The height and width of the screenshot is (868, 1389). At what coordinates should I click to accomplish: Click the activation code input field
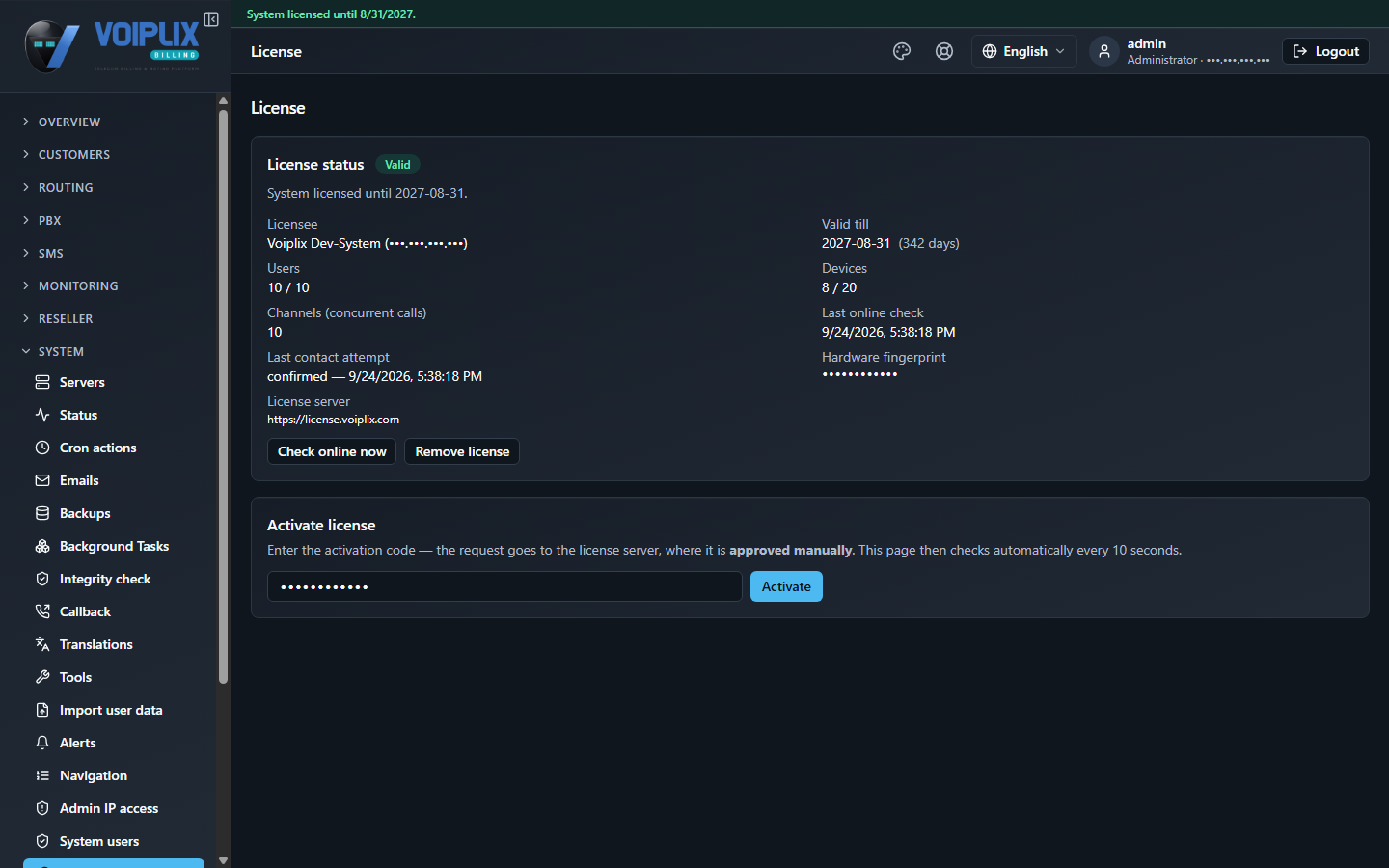click(x=504, y=586)
